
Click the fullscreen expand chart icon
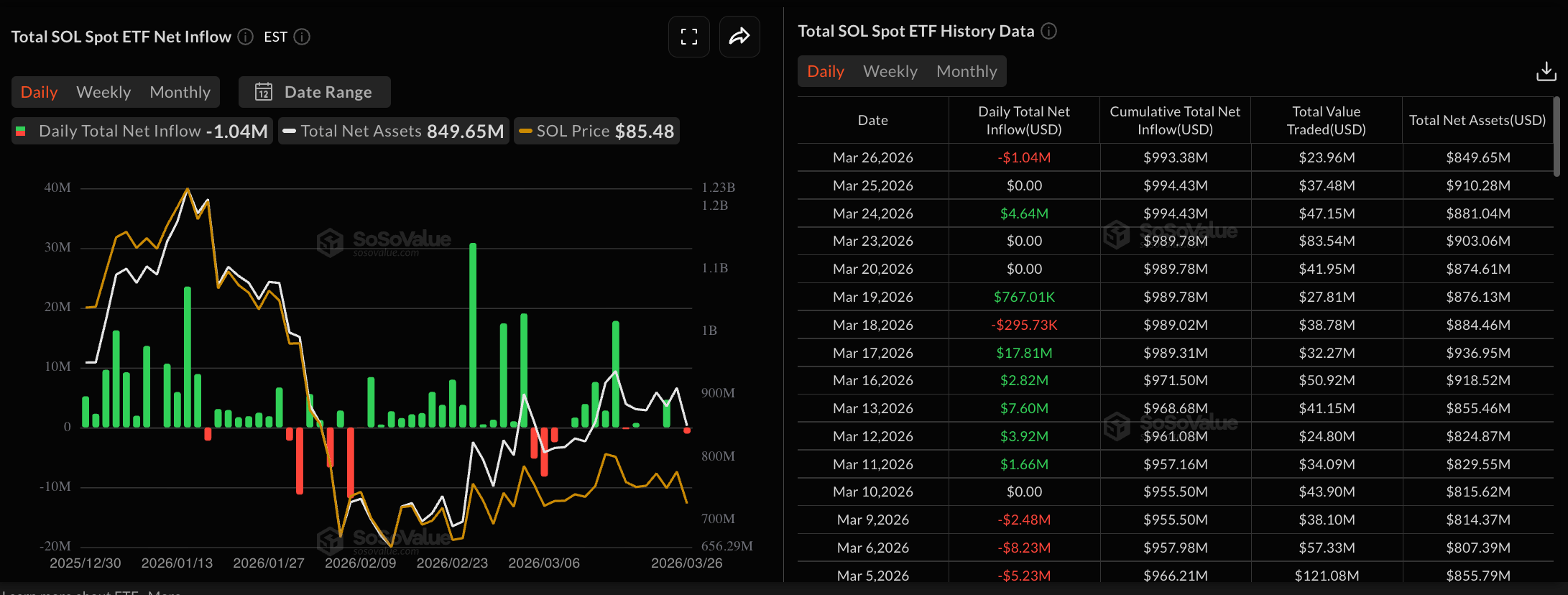click(x=688, y=37)
